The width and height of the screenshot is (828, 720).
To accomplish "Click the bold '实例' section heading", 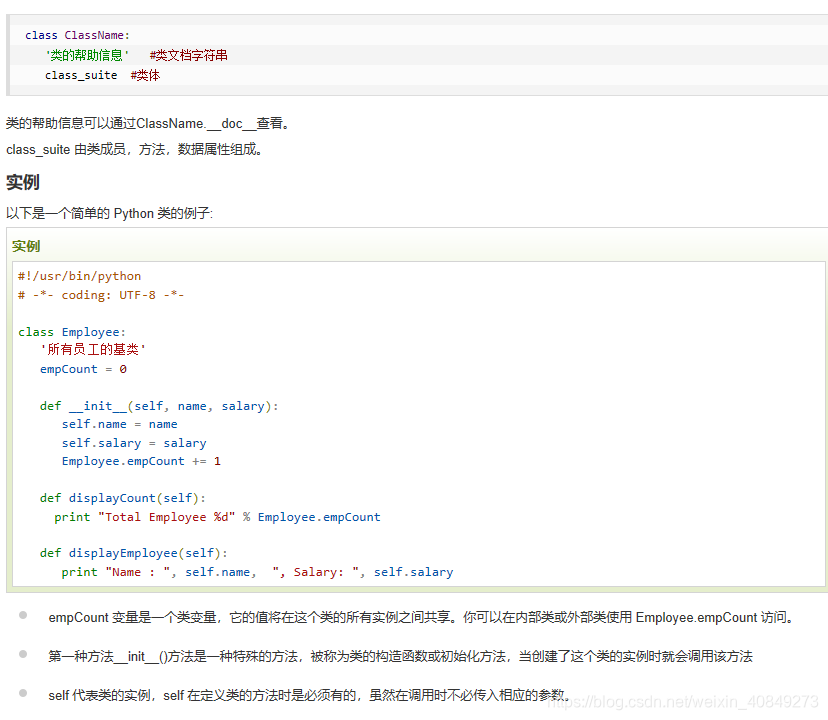I will coord(23,182).
